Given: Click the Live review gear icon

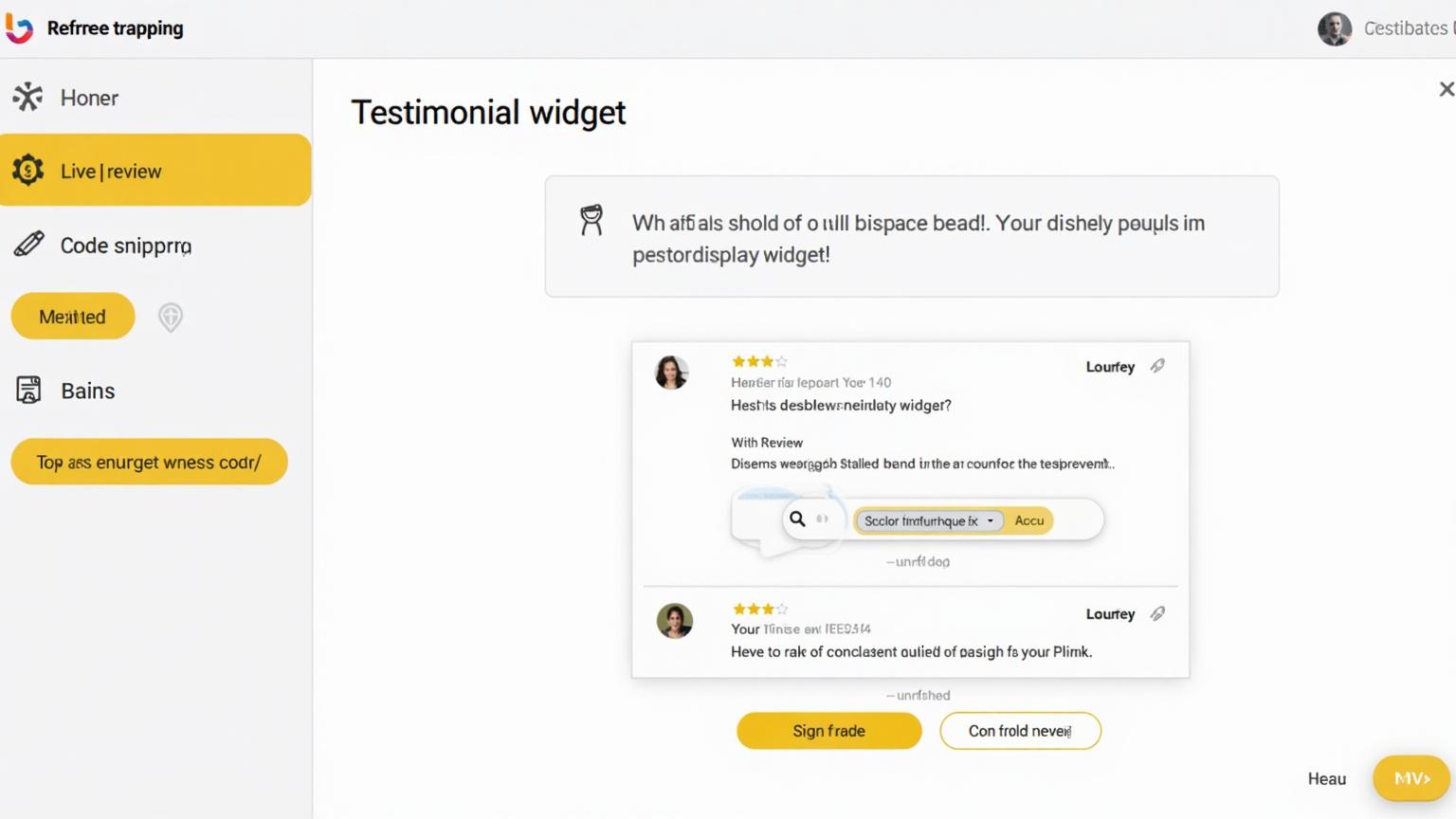Looking at the screenshot, I should tap(27, 171).
